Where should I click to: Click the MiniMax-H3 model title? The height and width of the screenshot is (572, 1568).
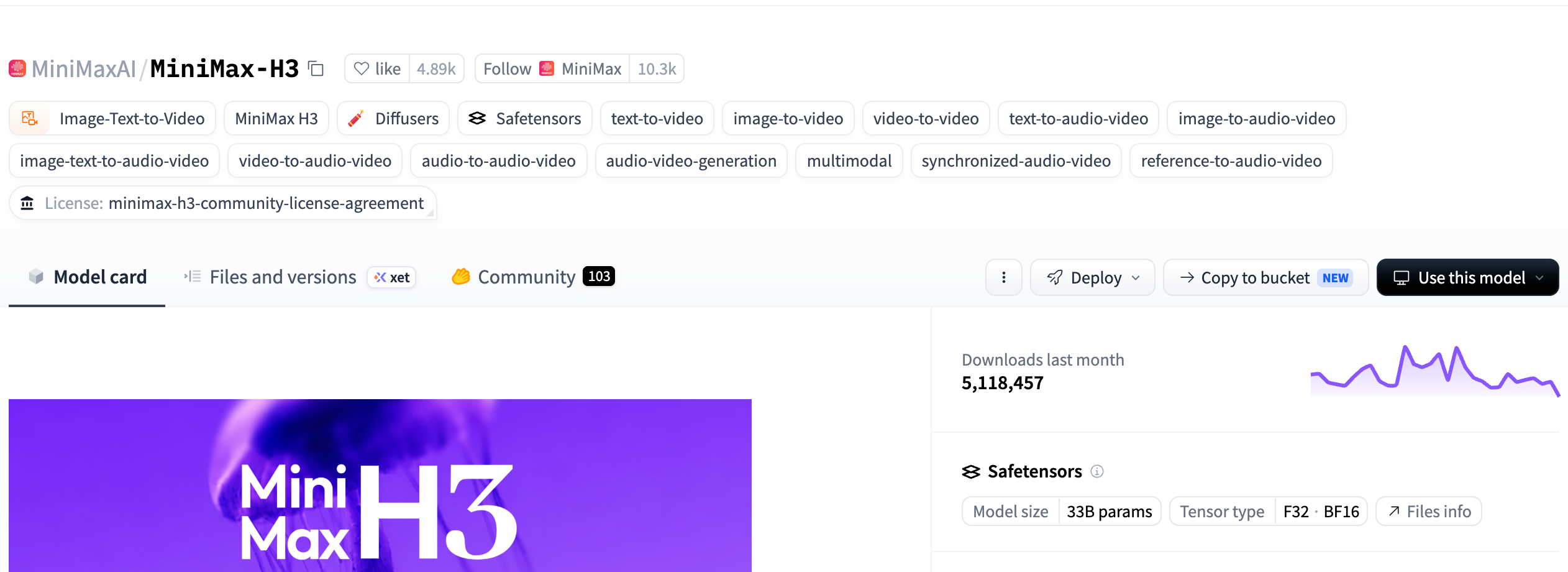tap(224, 68)
